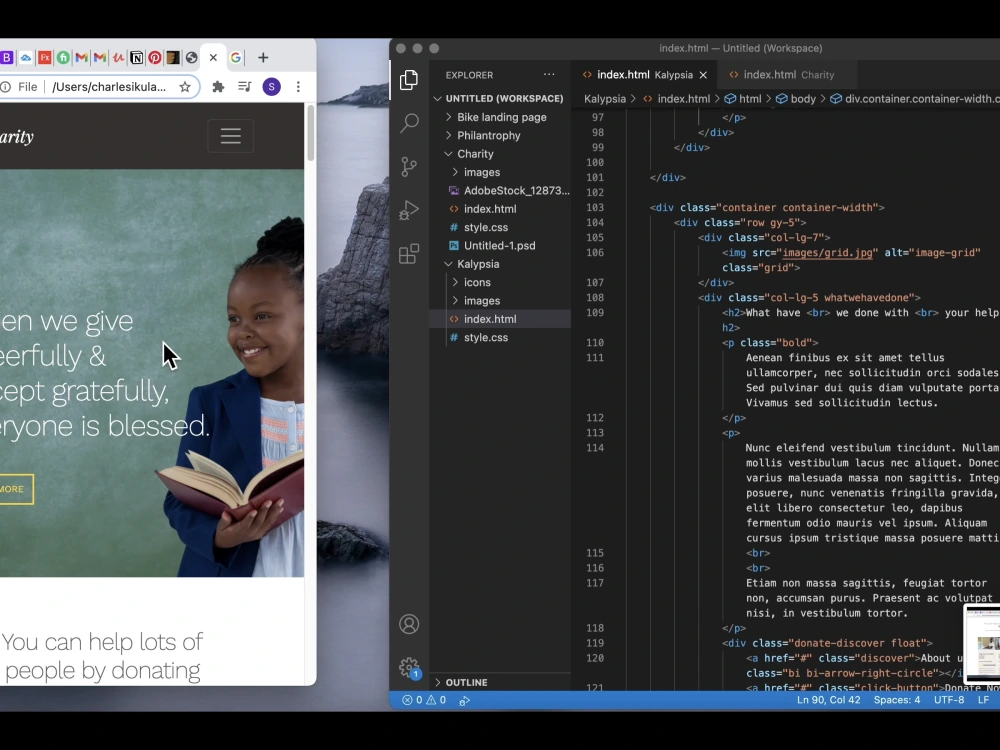The image size is (1000, 750).
Task: Switch to the purple B browser tab
Action: [6, 57]
